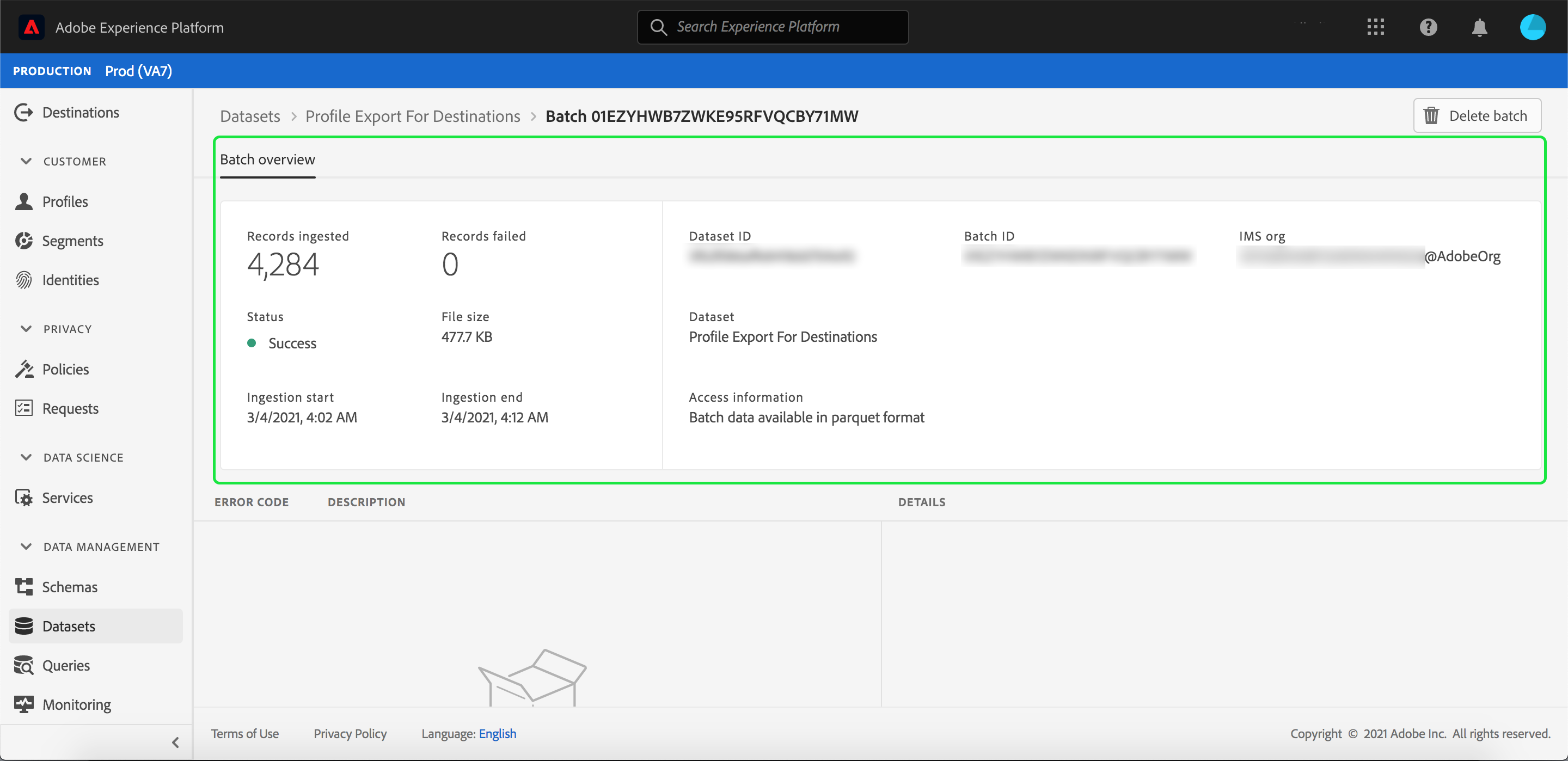Go to Identities fingerprint item
The image size is (1568, 761).
[x=70, y=280]
